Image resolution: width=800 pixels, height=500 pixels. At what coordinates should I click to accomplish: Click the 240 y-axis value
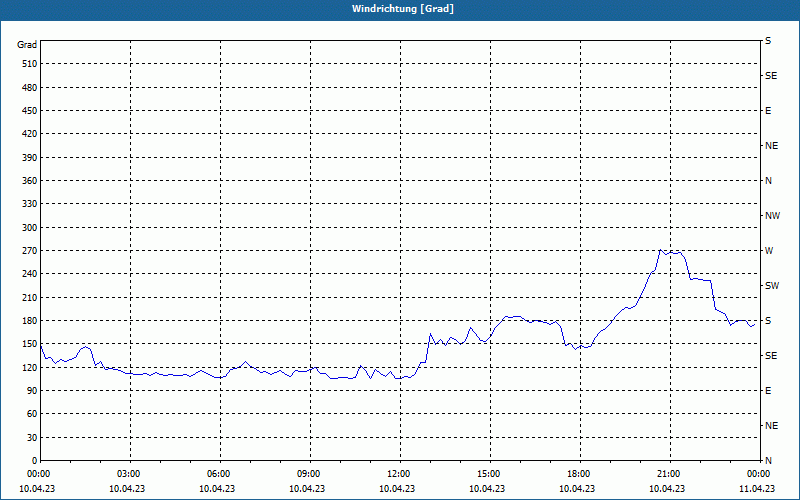click(30, 274)
